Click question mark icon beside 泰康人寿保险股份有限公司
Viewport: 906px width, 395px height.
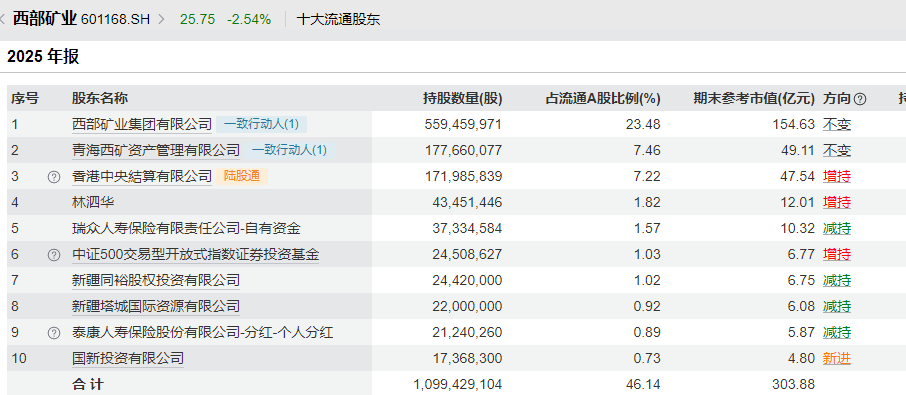pos(54,333)
